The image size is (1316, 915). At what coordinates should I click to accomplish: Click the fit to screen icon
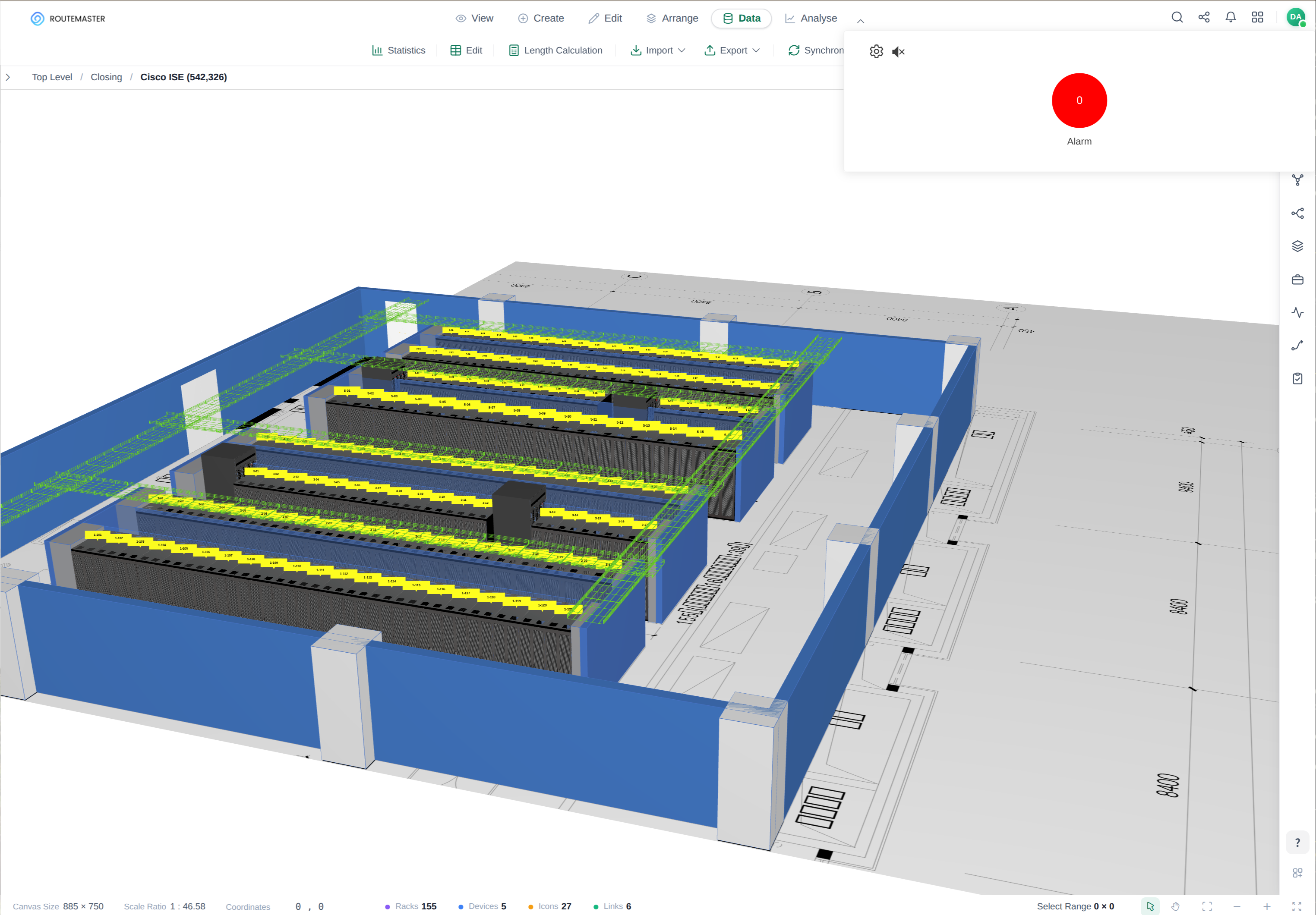tap(1207, 906)
